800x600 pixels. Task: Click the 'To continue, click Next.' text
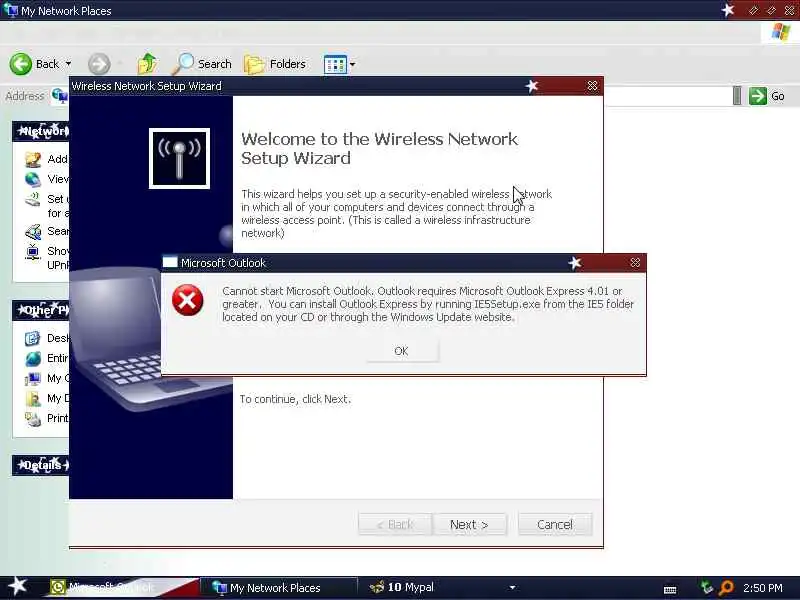pyautogui.click(x=295, y=399)
